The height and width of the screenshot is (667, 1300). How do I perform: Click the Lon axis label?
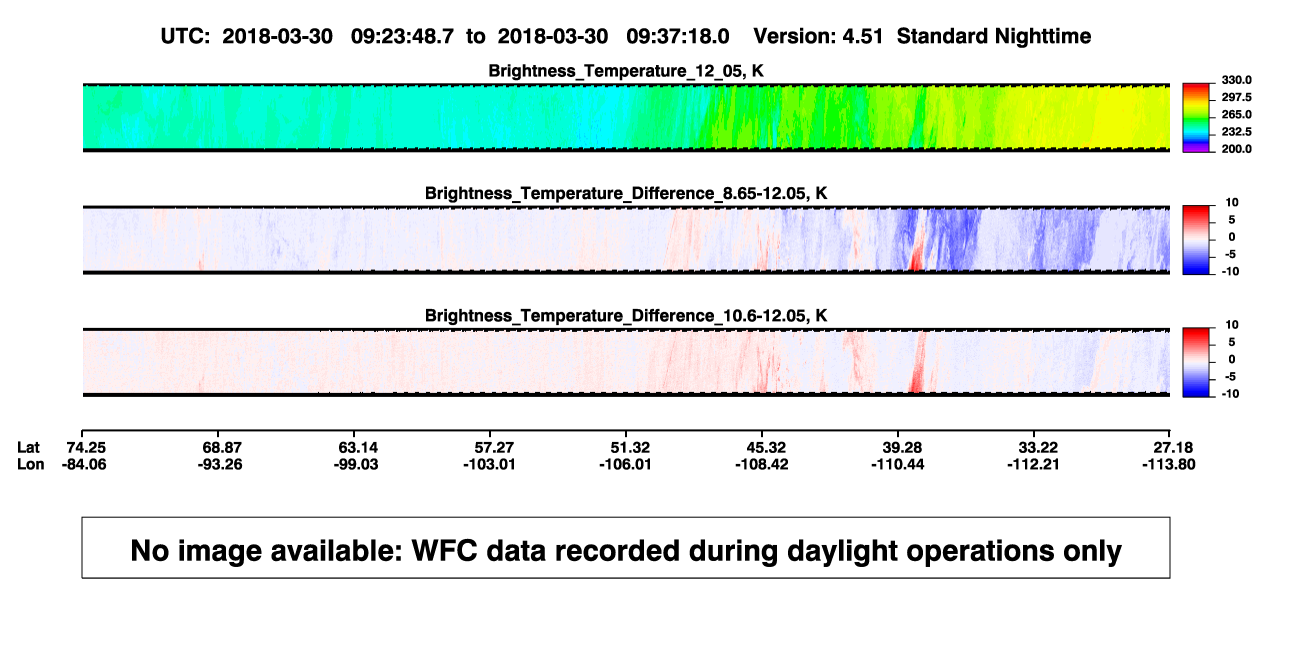click(31, 464)
